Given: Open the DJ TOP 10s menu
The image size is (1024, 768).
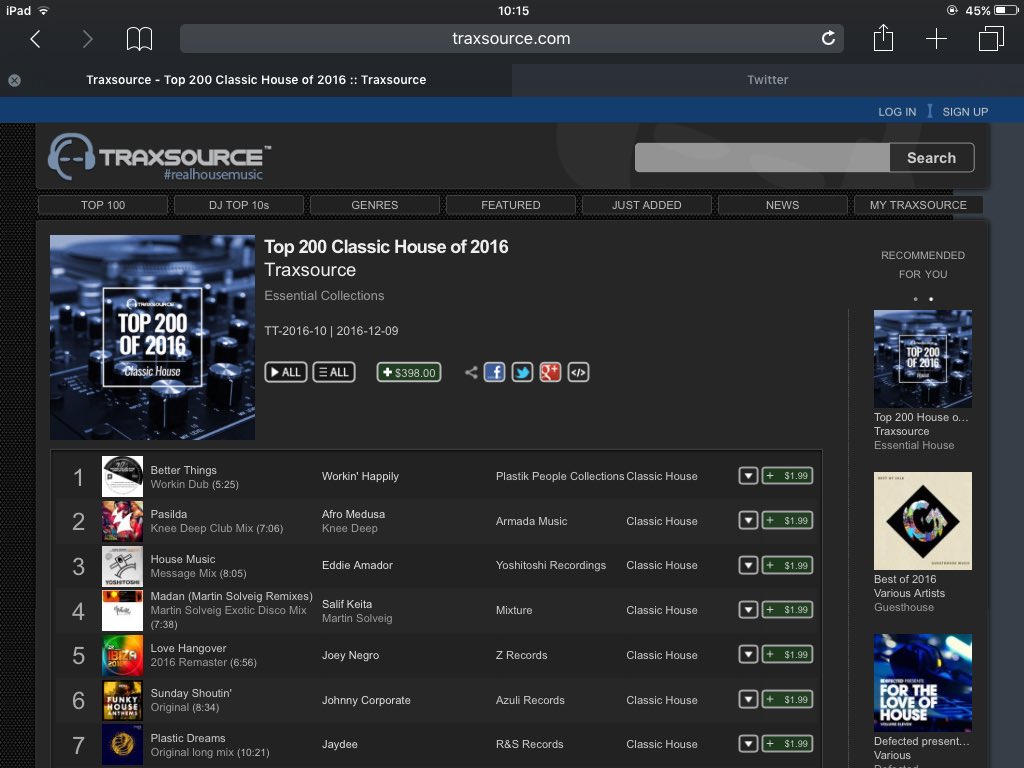Looking at the screenshot, I should [x=239, y=205].
